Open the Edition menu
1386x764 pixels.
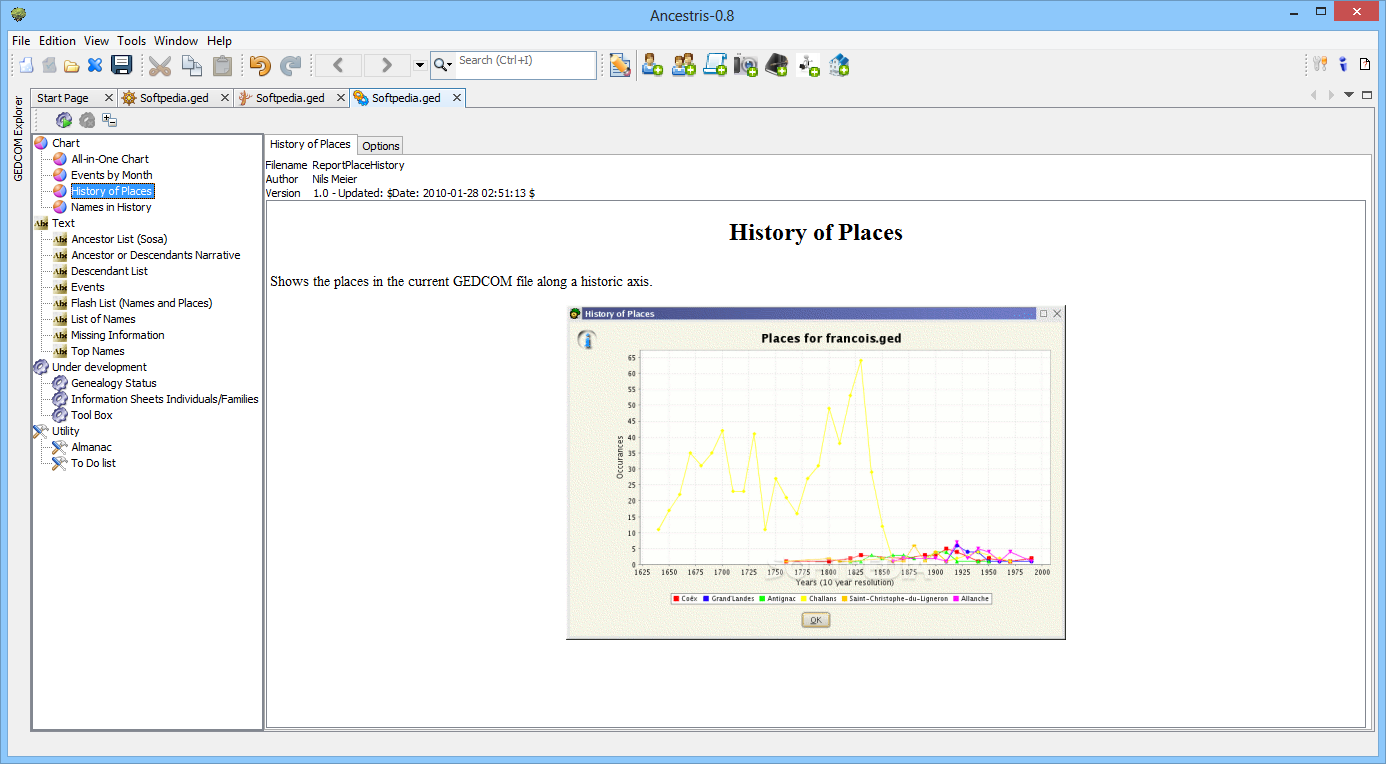(57, 41)
